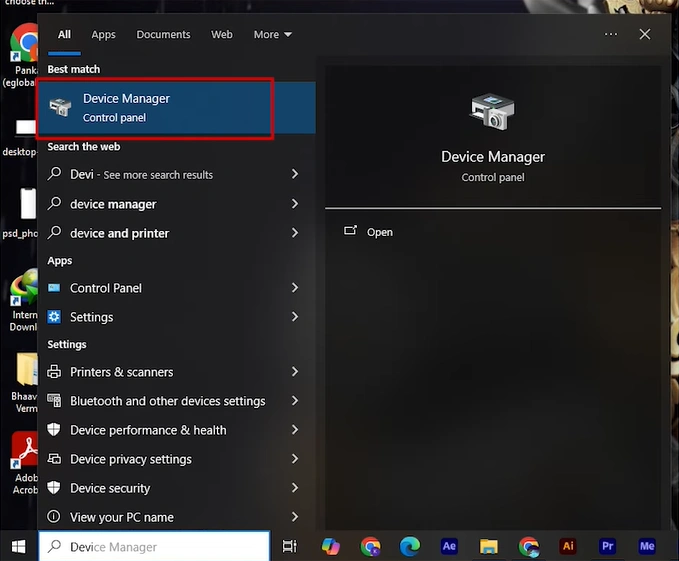
Task: Click the Windows Start button
Action: (x=18, y=547)
